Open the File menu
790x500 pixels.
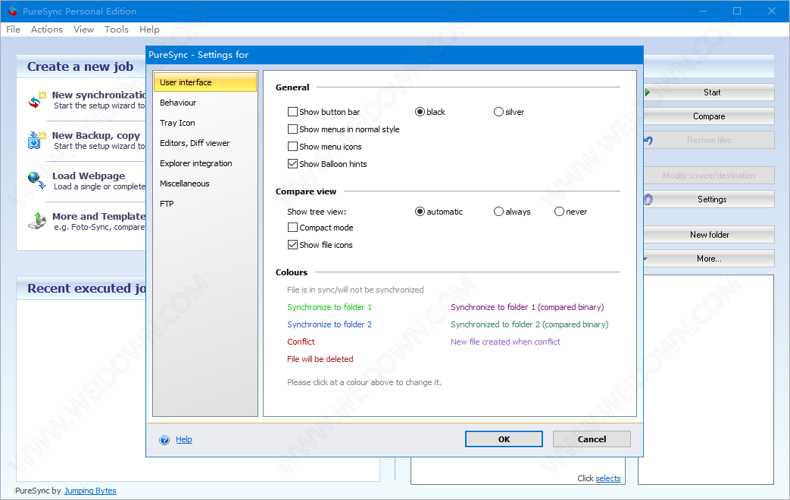[13, 29]
